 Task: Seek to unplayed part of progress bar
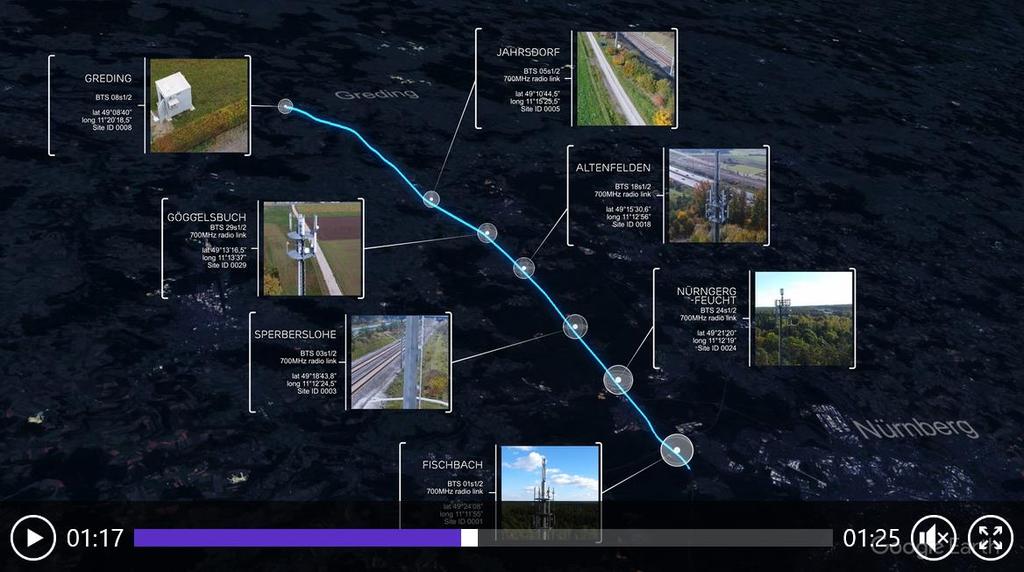(x=655, y=538)
